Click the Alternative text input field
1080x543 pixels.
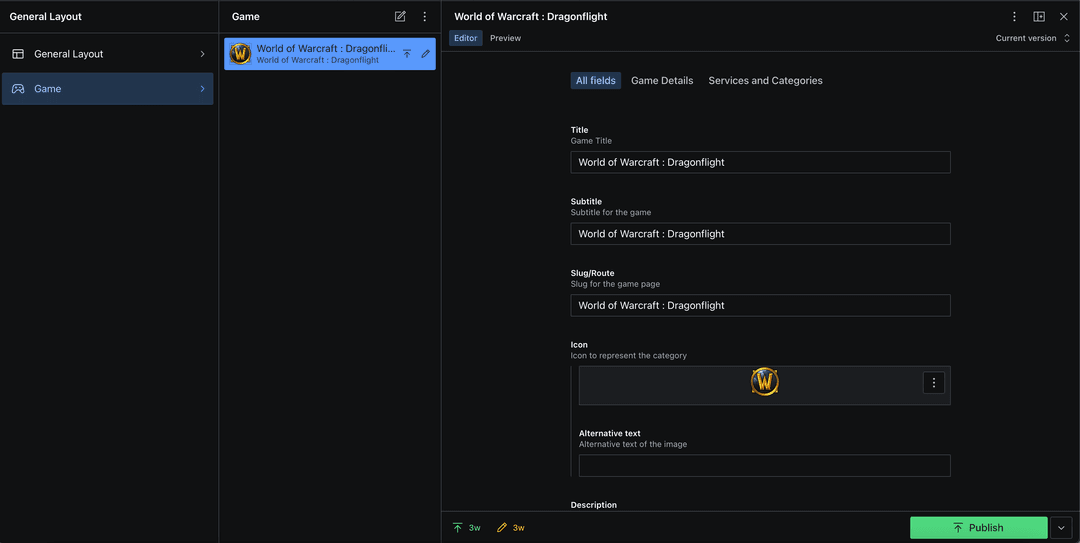[764, 466]
